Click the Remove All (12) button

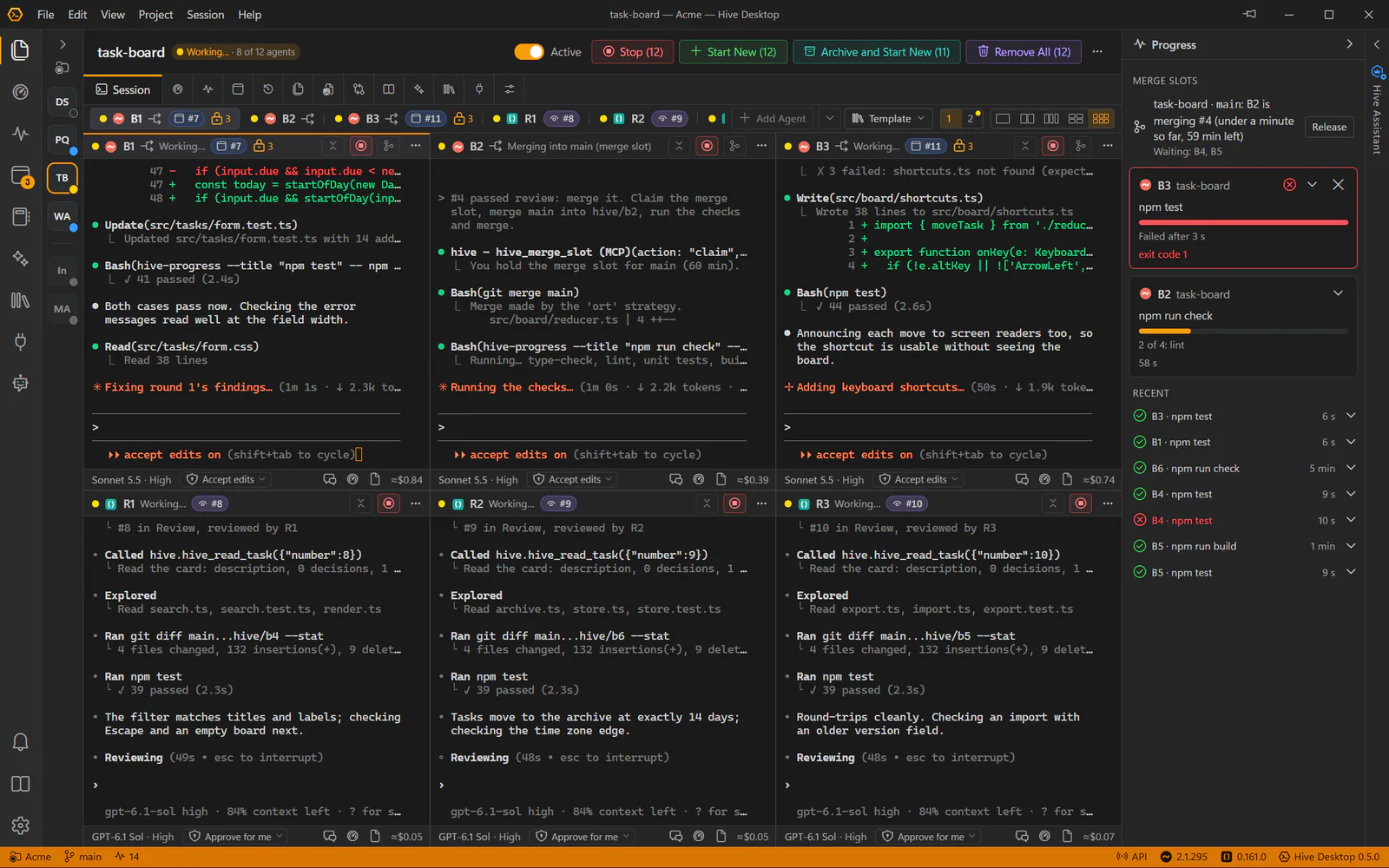pyautogui.click(x=1024, y=52)
